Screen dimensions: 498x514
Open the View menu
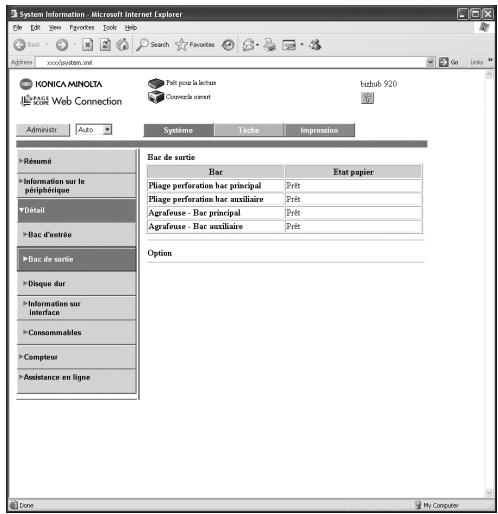55,28
